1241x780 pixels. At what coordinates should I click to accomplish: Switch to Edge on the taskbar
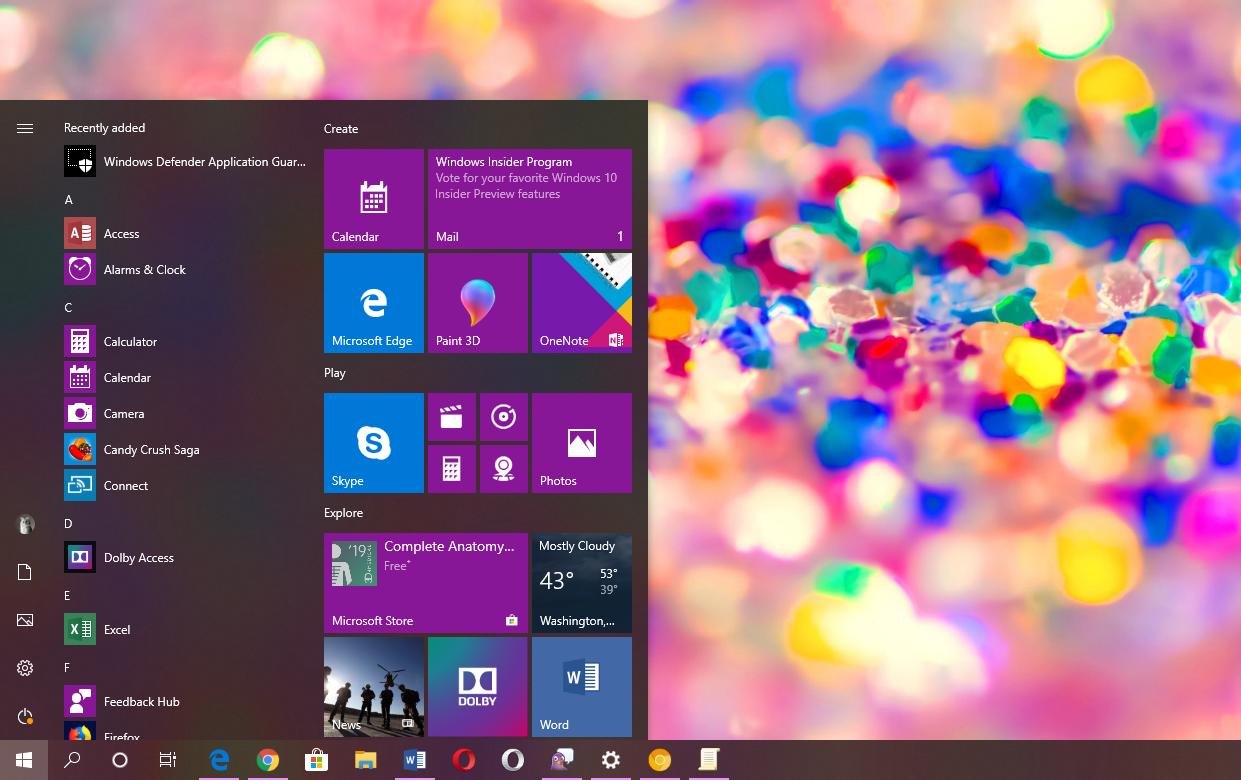point(219,760)
